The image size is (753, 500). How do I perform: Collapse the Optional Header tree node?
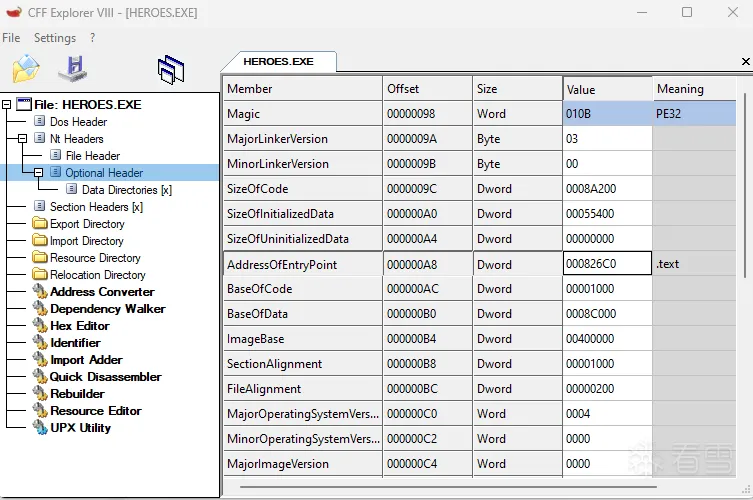click(38, 172)
